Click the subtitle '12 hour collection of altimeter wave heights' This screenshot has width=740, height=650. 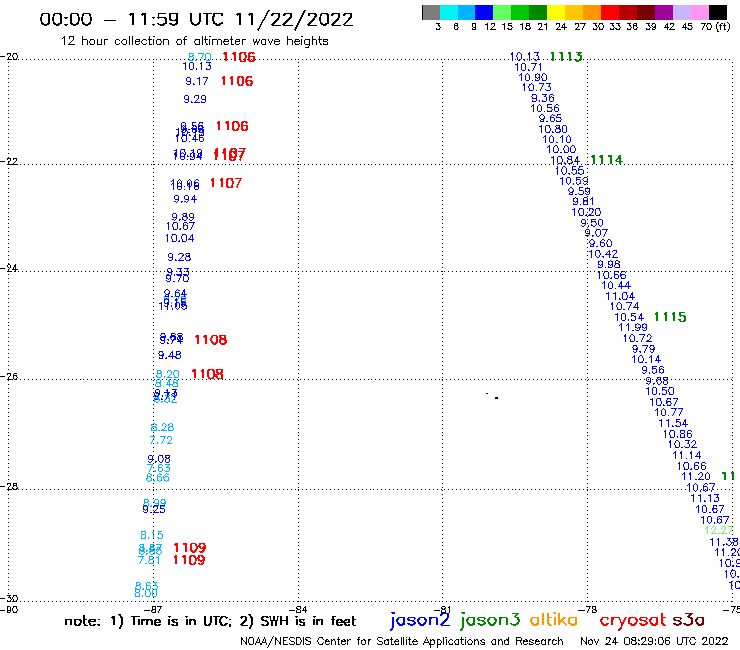[x=194, y=41]
